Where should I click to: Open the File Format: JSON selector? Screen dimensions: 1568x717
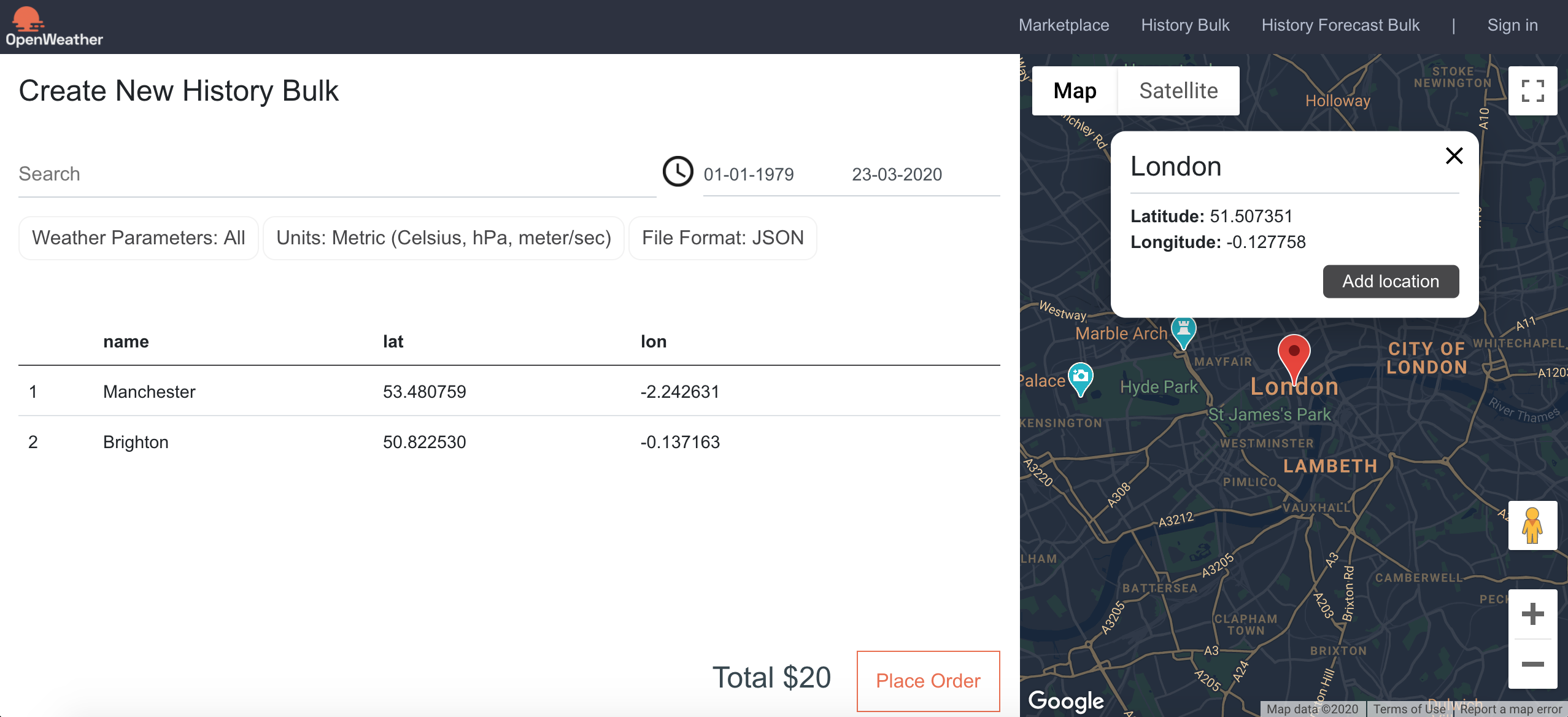click(x=722, y=238)
